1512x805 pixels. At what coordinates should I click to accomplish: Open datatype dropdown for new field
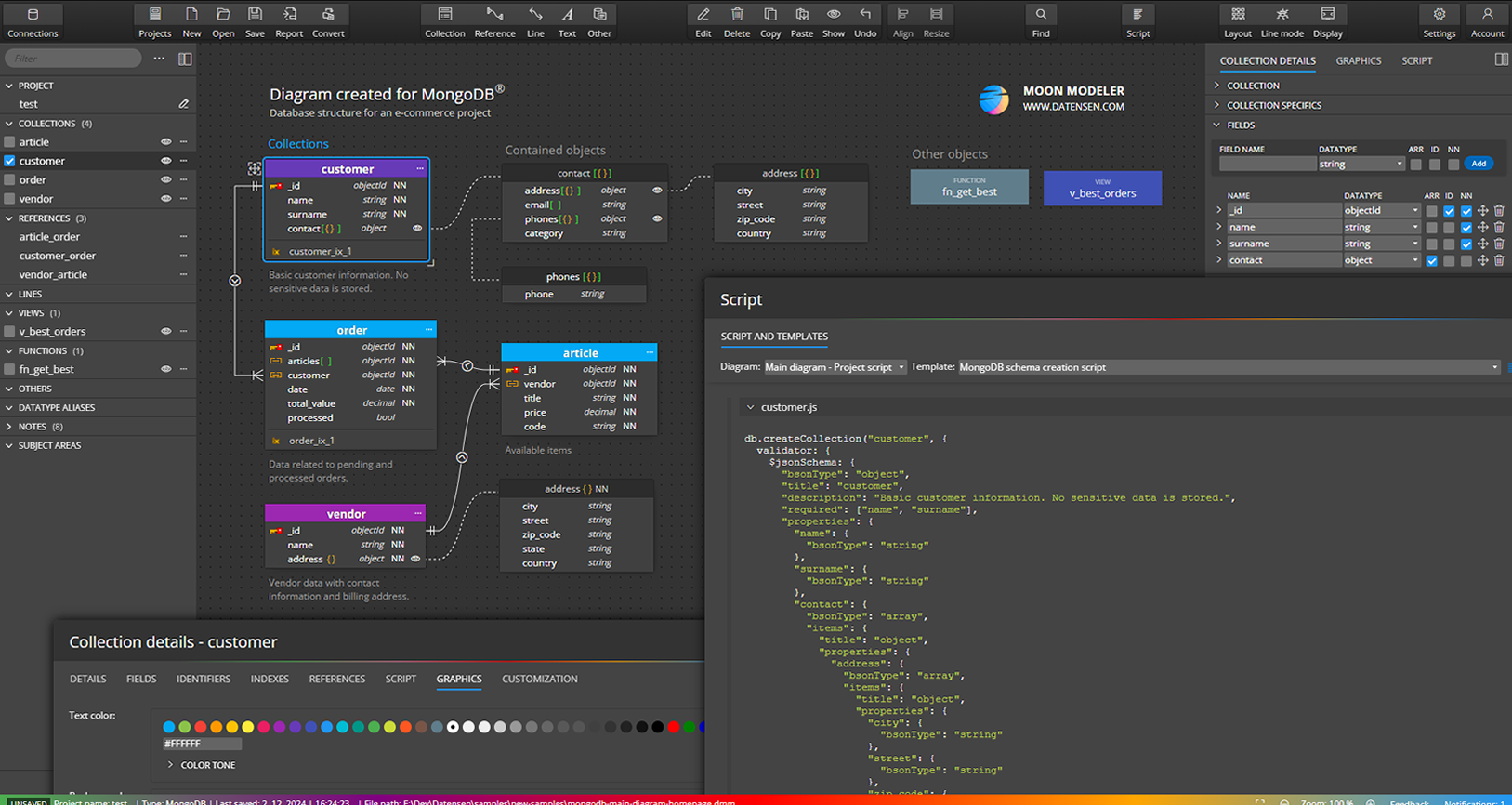click(1361, 164)
